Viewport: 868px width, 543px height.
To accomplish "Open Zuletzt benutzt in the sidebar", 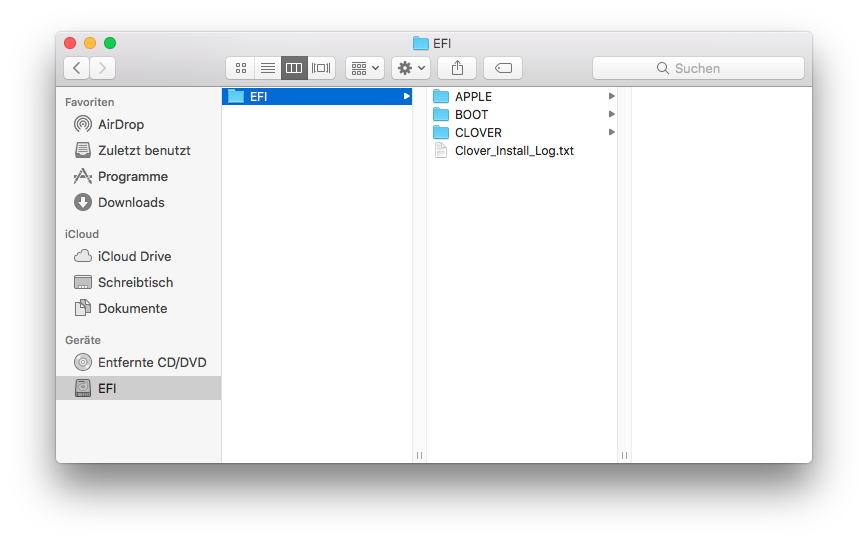I will (x=138, y=150).
